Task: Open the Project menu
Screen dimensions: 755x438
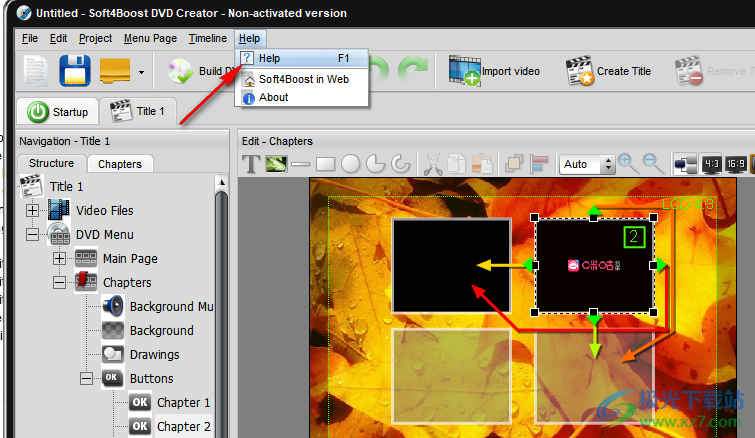Action: tap(95, 39)
